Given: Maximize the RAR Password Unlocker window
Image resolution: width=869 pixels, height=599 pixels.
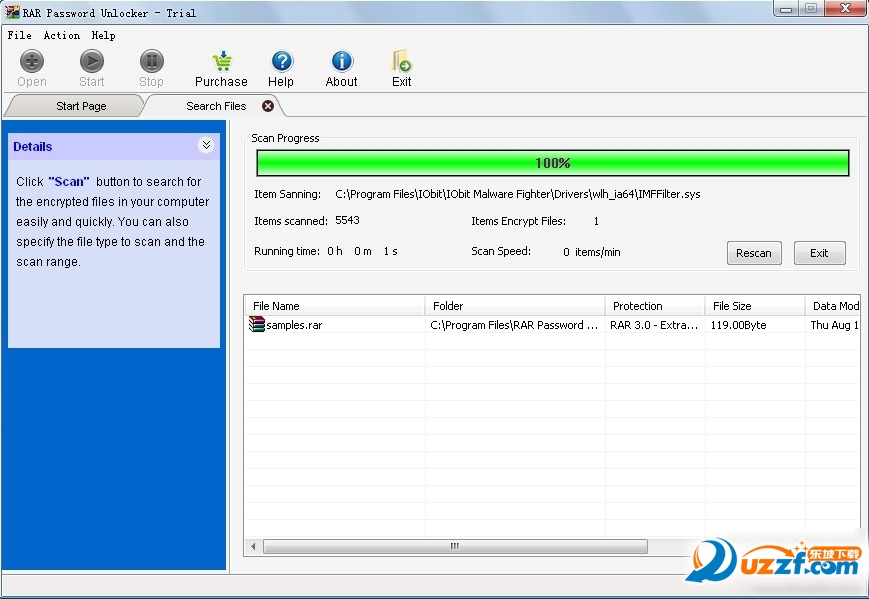Looking at the screenshot, I should click(811, 8).
